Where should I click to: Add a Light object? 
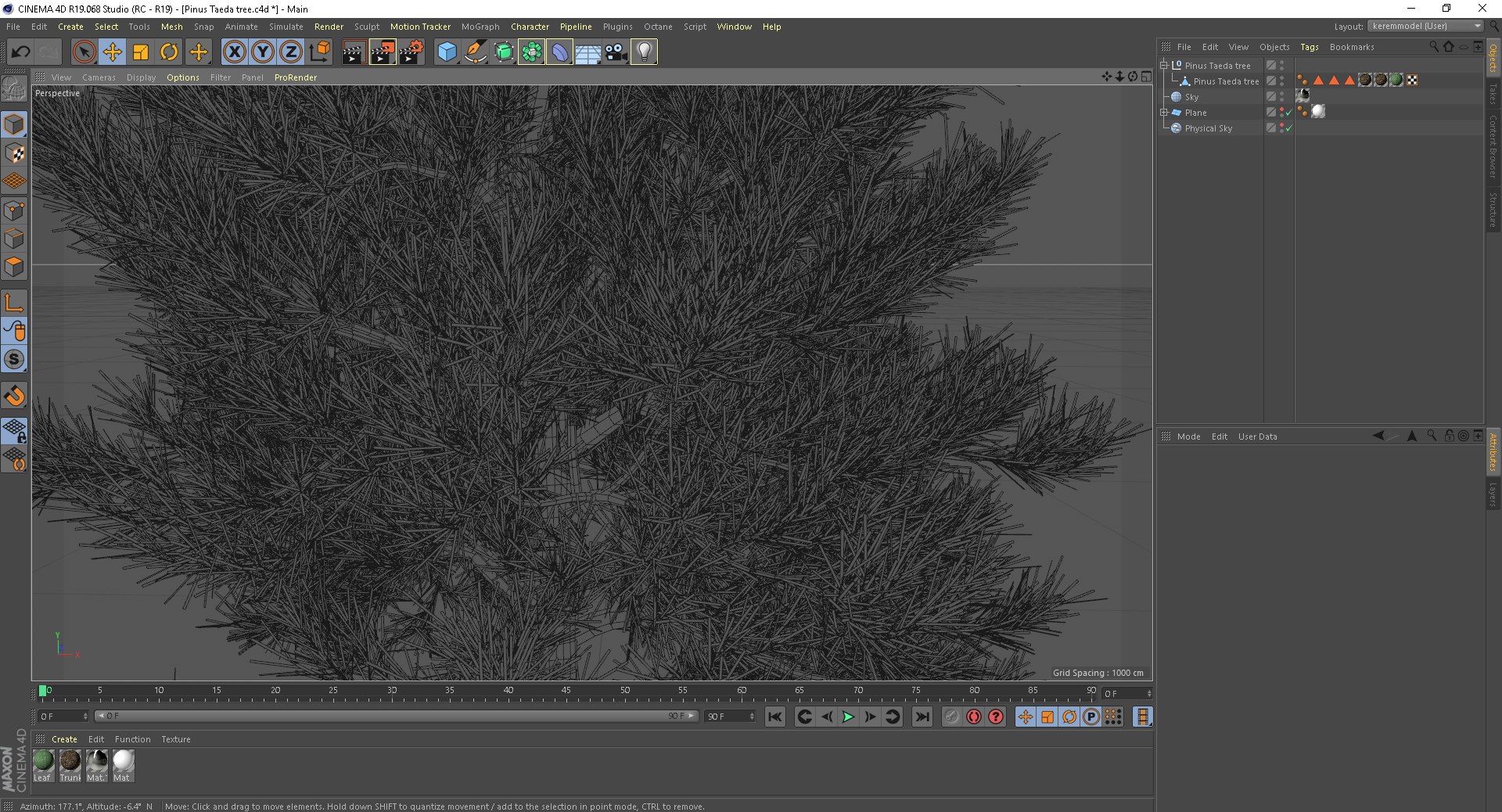(x=644, y=52)
